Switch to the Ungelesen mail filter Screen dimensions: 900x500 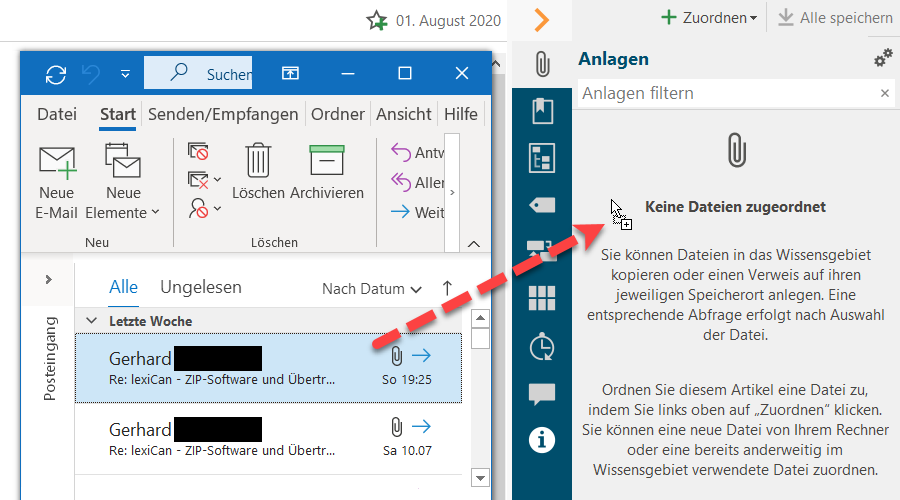(x=201, y=287)
